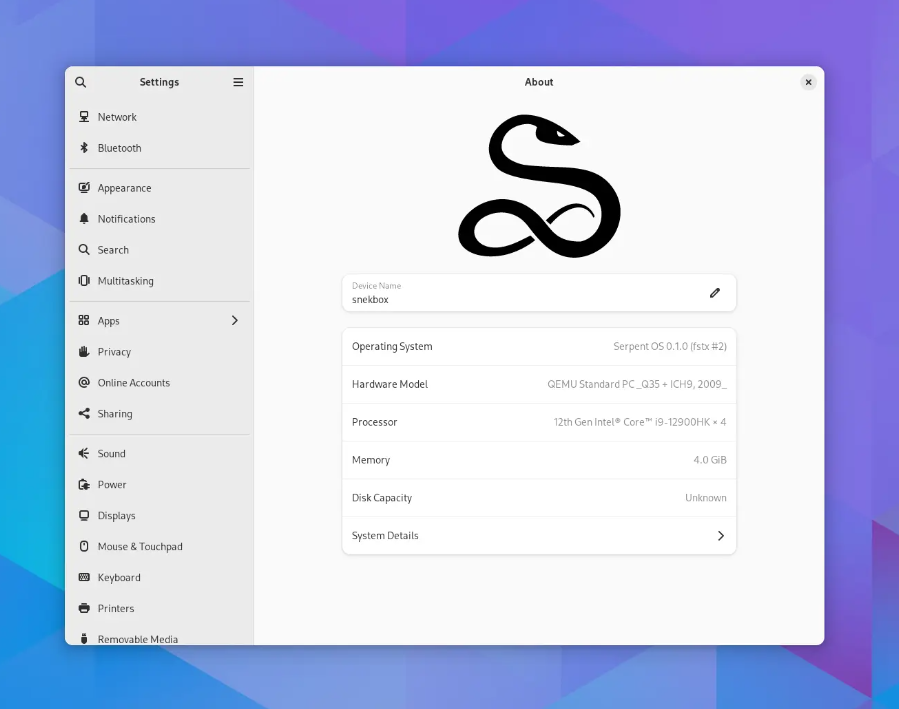Click the 'Unknown' disk capacity value

coord(706,498)
